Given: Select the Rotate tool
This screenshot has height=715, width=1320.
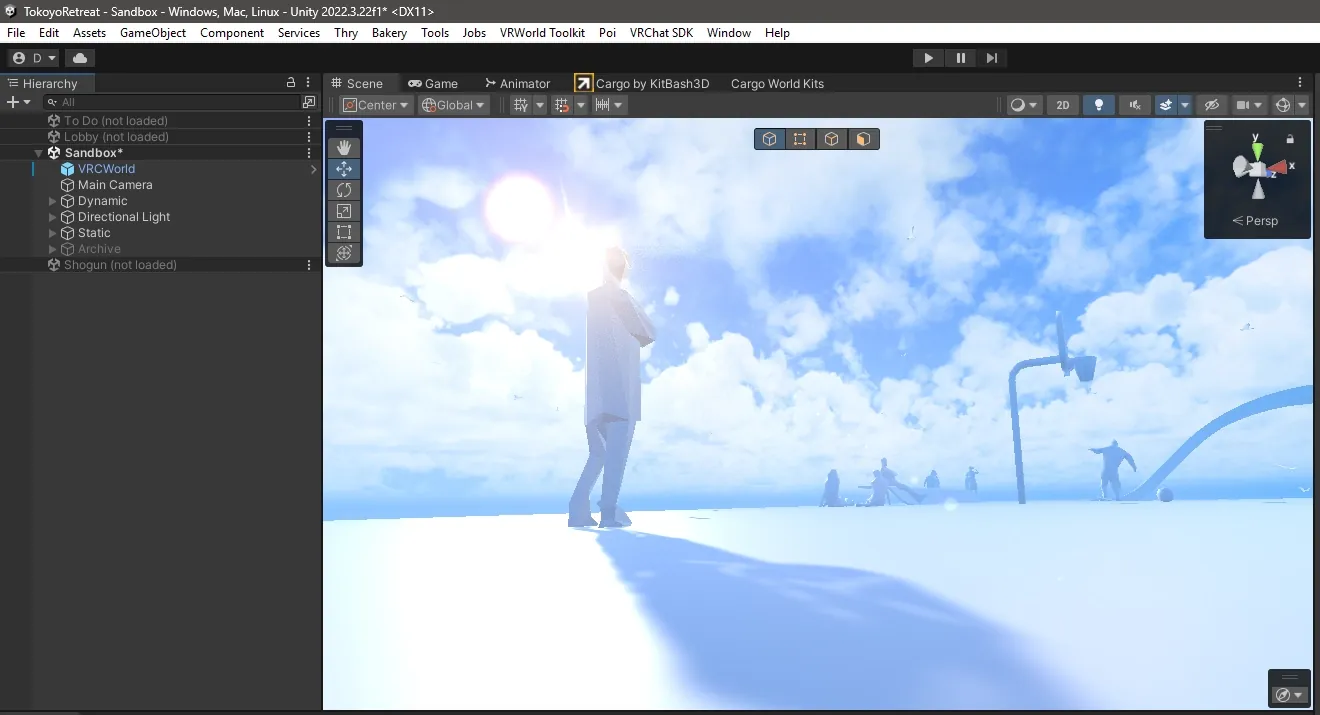Looking at the screenshot, I should click(x=344, y=190).
